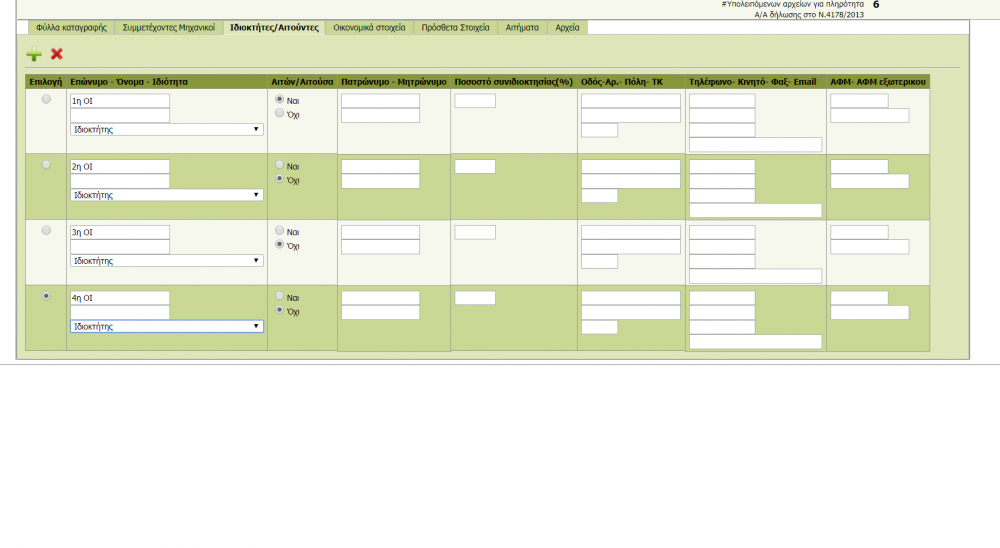The width and height of the screenshot is (1000, 548).
Task: Select the row radio button for 2η ΟΙ
Action: pos(46,165)
